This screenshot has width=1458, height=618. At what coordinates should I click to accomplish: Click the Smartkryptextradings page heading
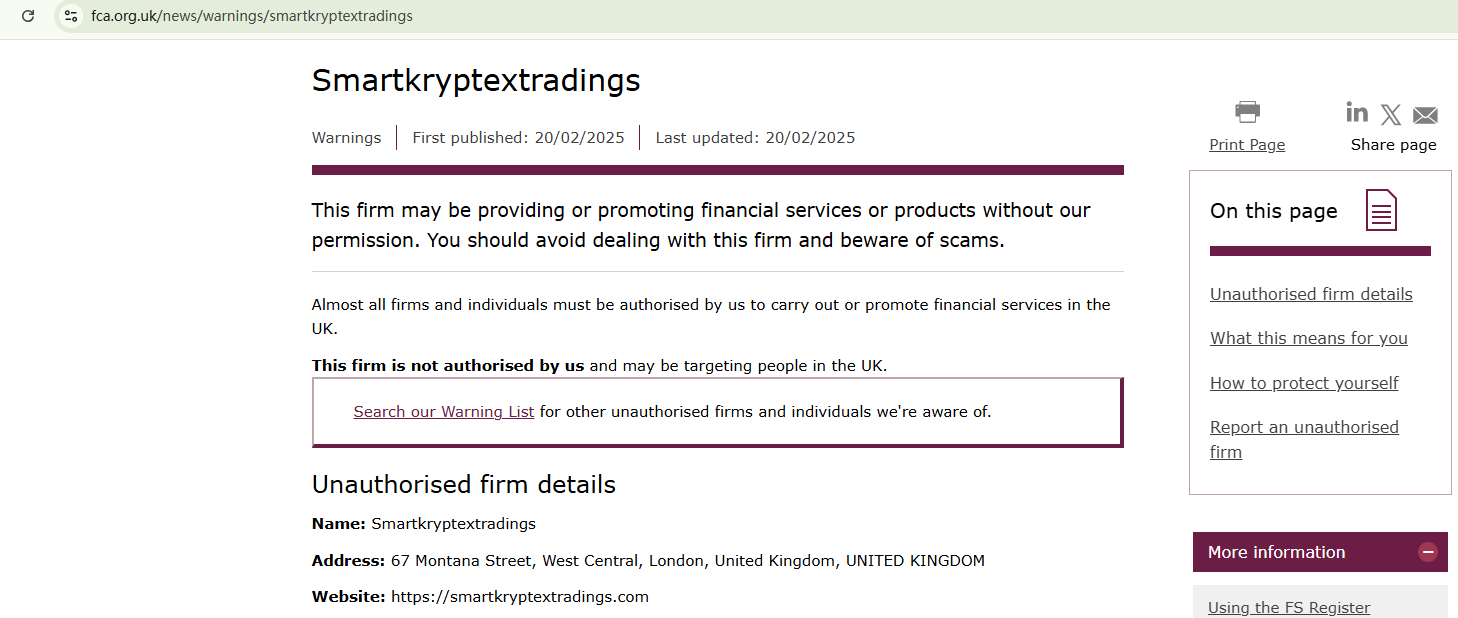click(x=476, y=80)
